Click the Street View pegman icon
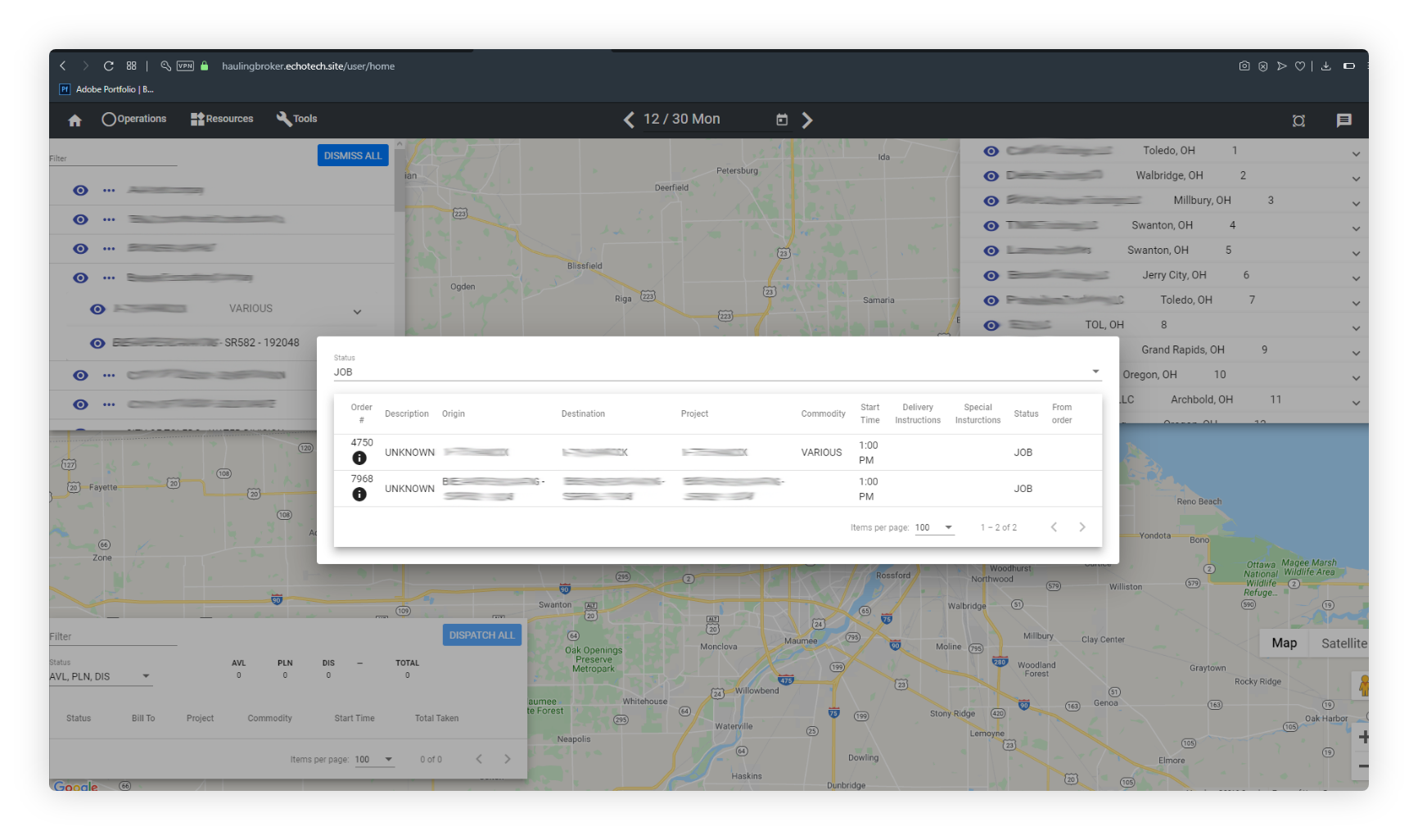This screenshot has height=840, width=1418. coord(1362,684)
